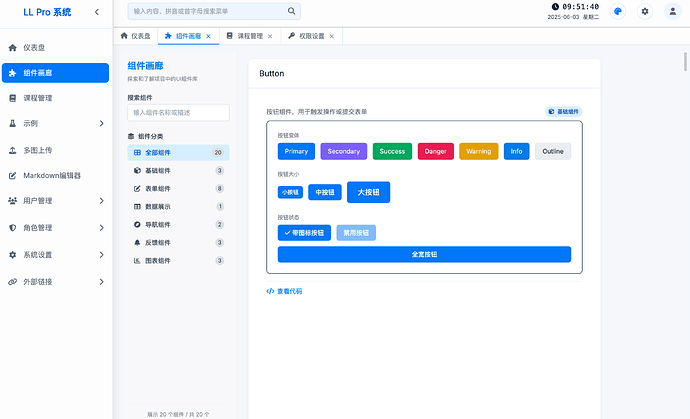Open the theme palette icon
690x419 pixels.
(x=618, y=11)
